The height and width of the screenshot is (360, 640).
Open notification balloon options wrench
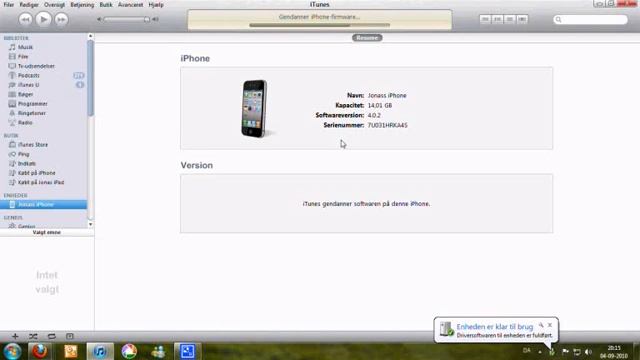click(x=541, y=325)
